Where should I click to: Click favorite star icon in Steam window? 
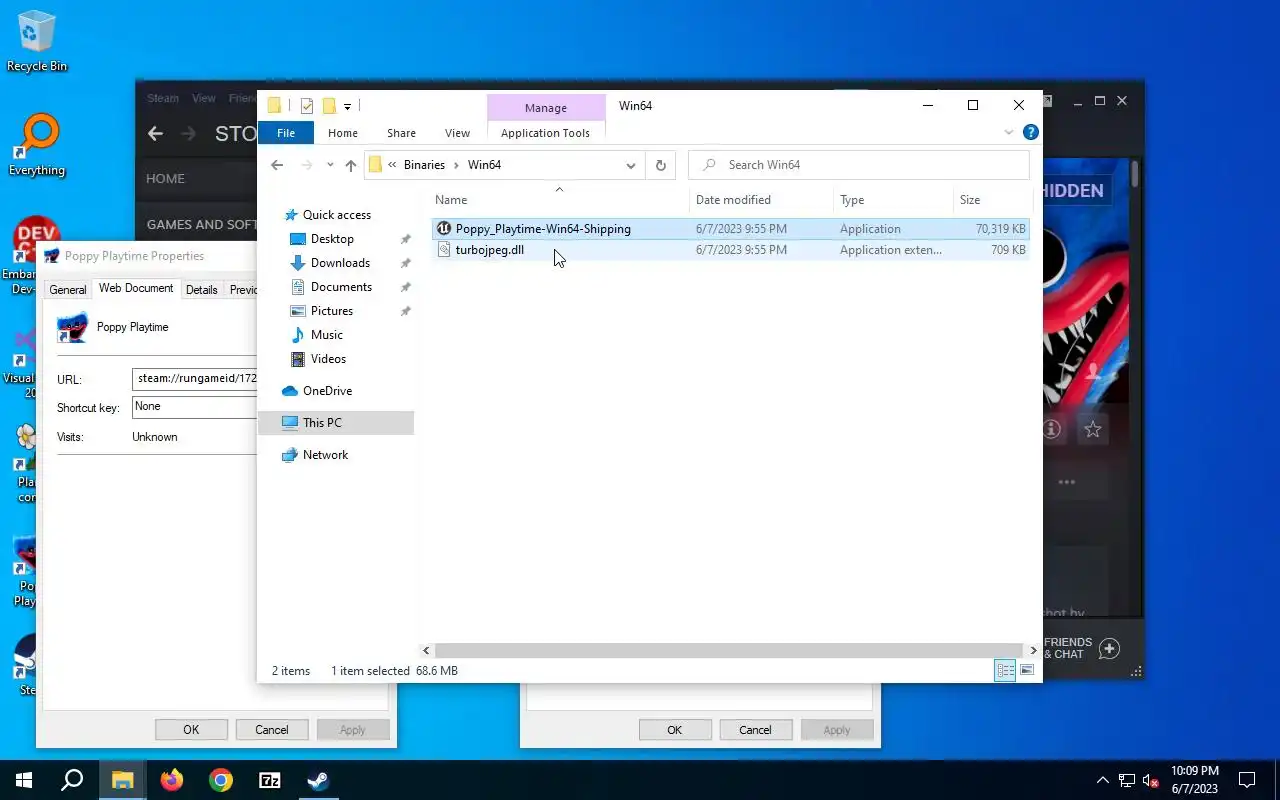[1093, 430]
